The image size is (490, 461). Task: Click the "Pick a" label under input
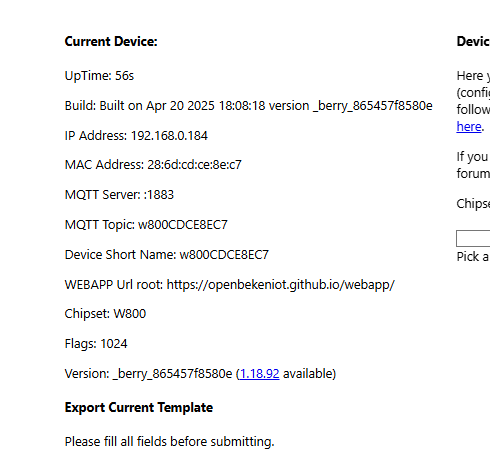(x=473, y=257)
